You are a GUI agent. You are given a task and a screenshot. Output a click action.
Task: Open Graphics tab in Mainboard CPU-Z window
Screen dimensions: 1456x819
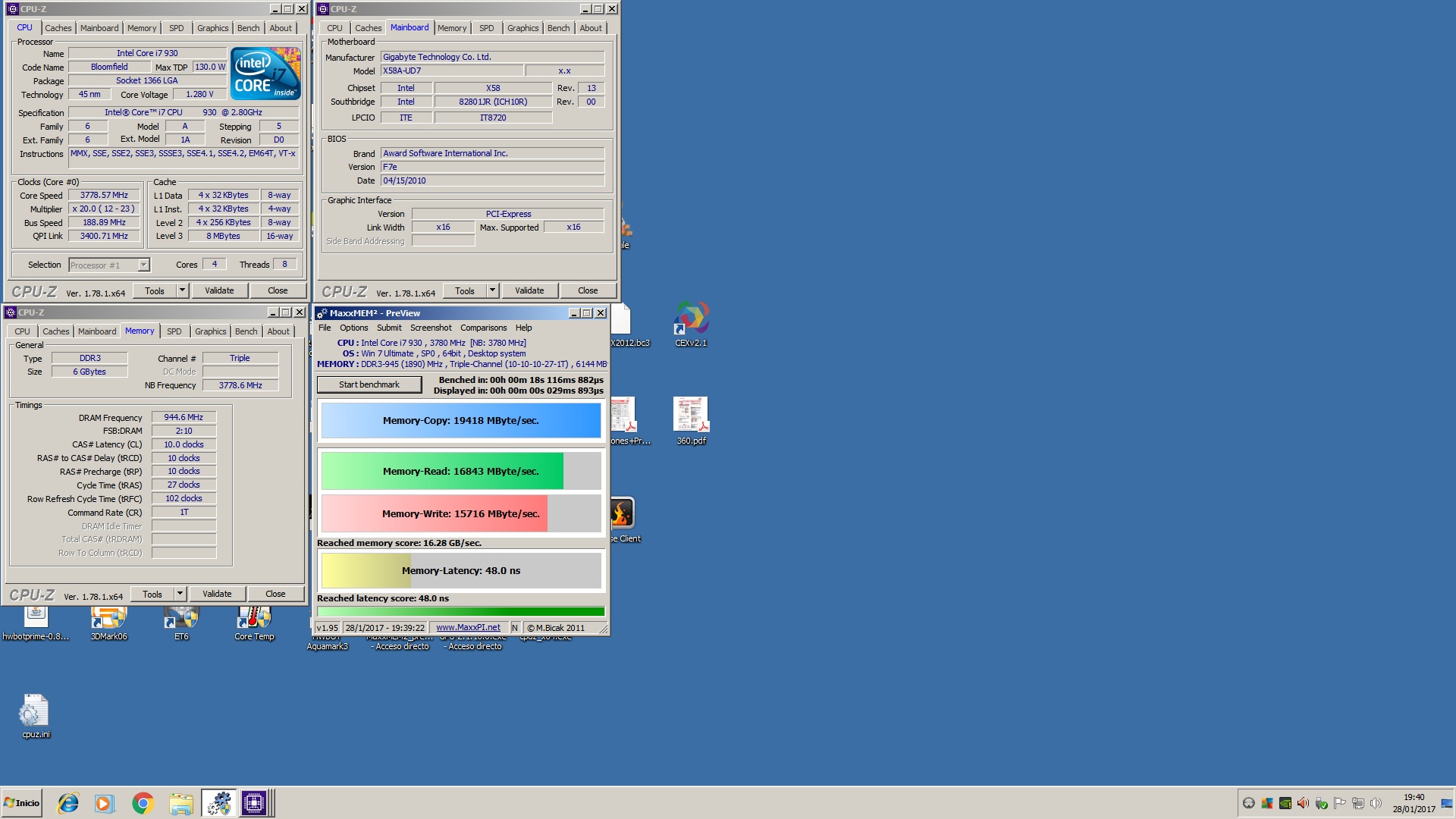point(522,28)
